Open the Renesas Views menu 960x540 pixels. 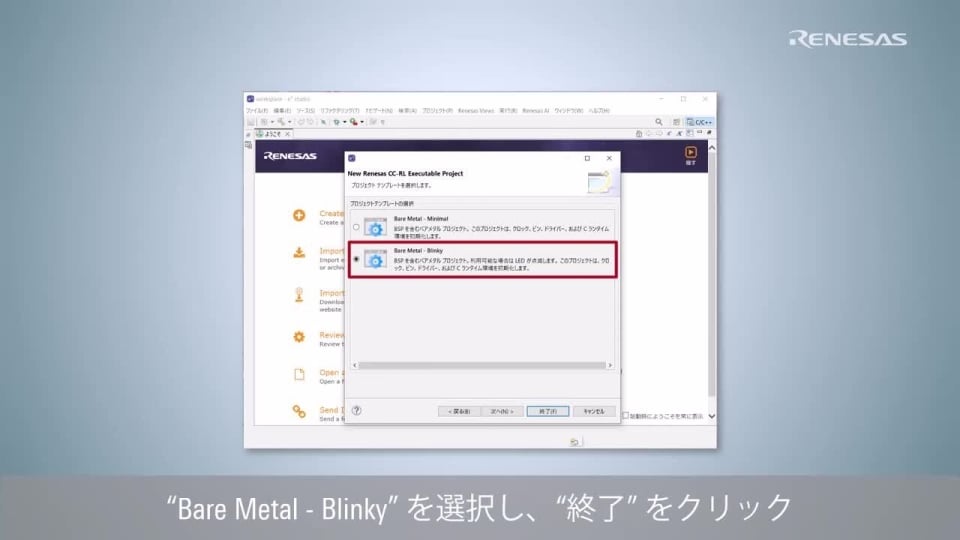[476, 110]
